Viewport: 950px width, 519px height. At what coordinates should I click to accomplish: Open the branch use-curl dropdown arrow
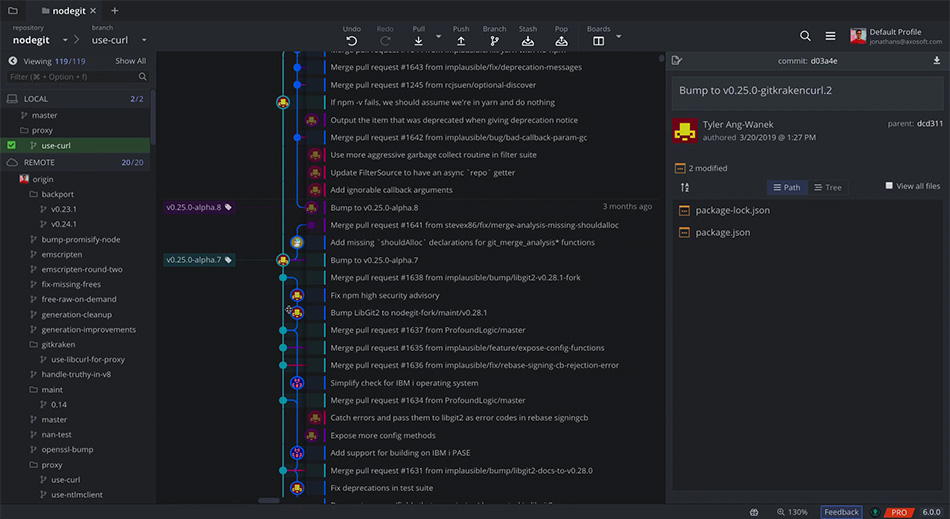pyautogui.click(x=144, y=41)
